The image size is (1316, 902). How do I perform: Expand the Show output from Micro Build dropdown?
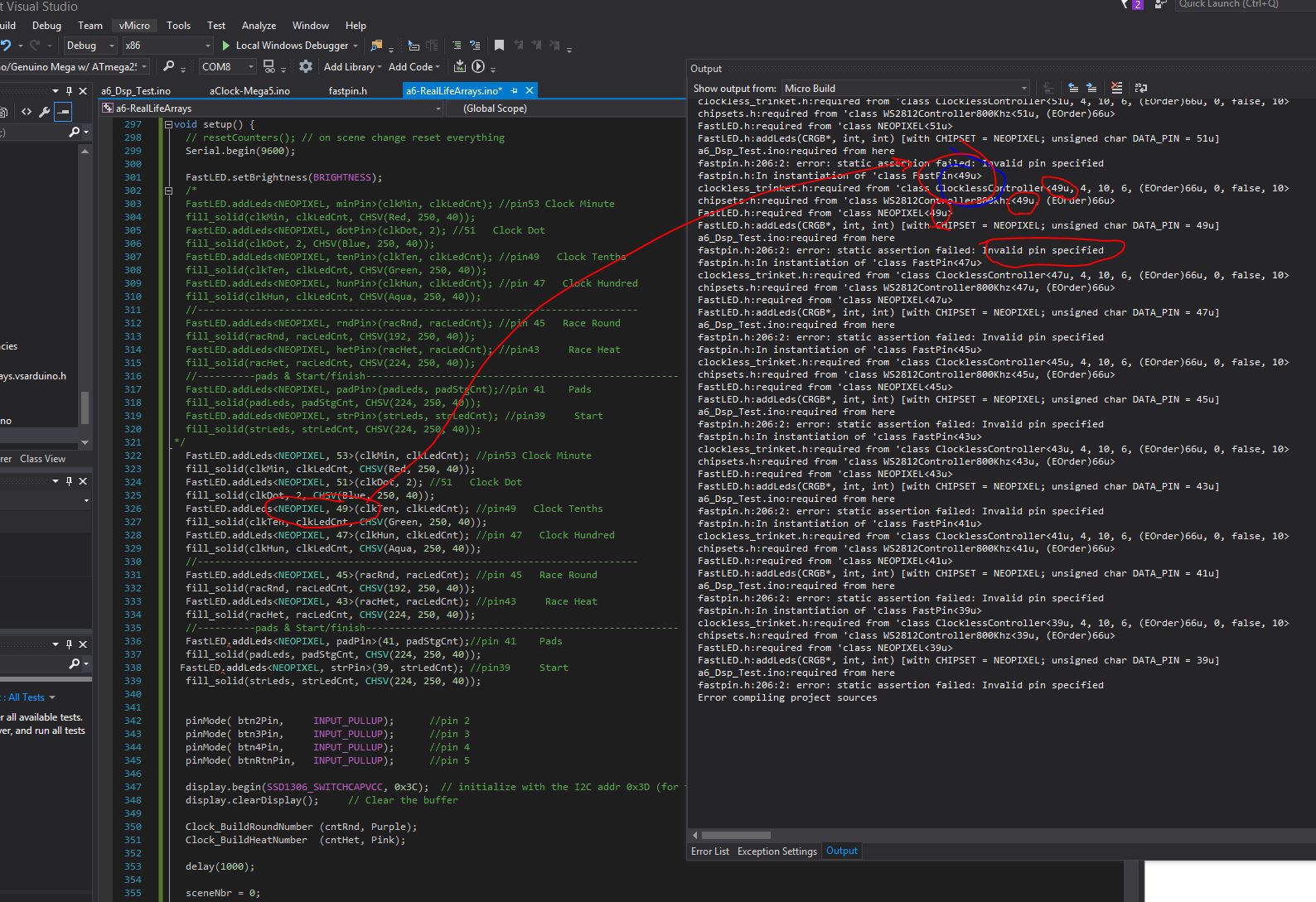point(1023,88)
